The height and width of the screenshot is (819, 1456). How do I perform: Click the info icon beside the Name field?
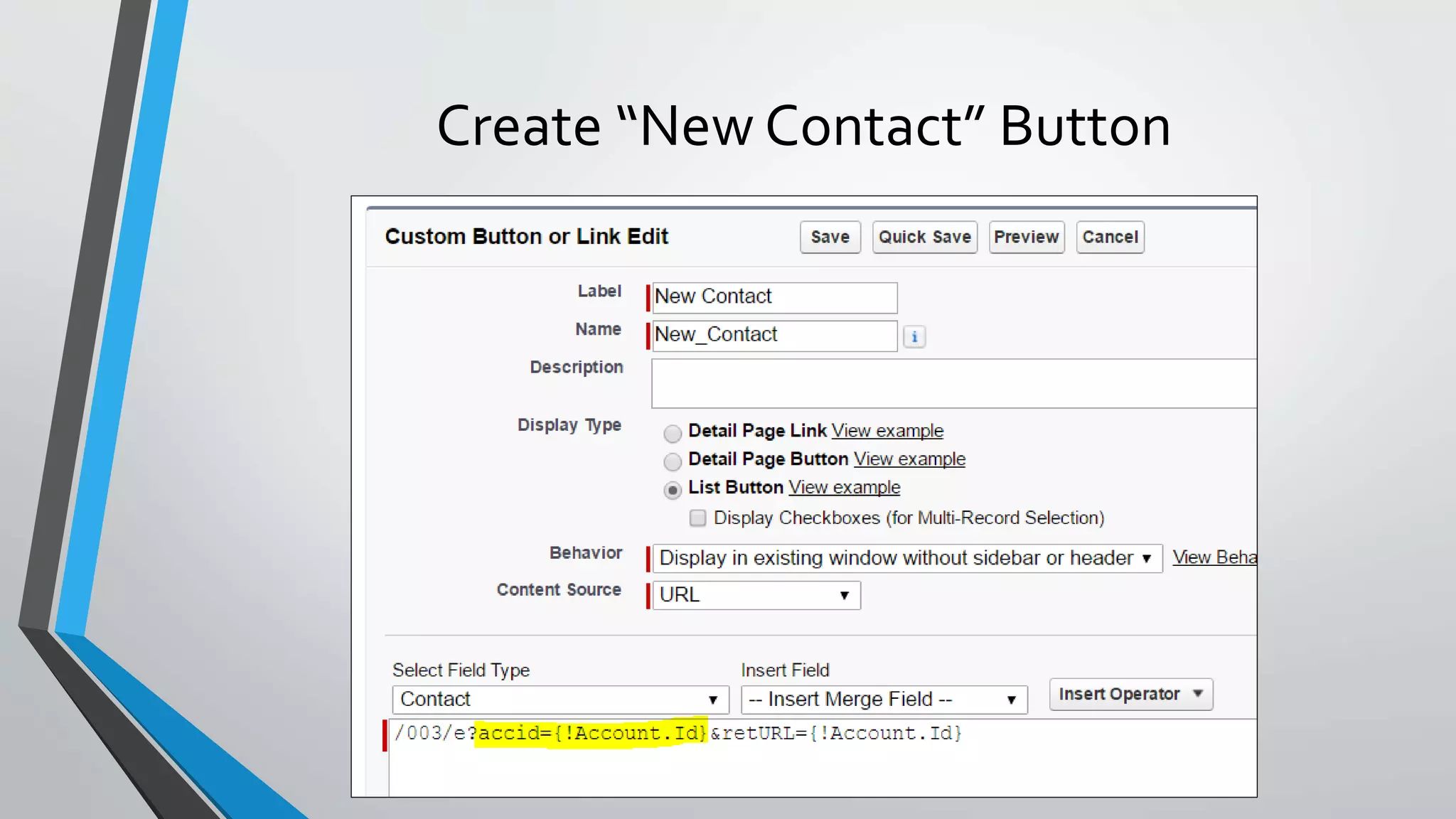point(914,336)
